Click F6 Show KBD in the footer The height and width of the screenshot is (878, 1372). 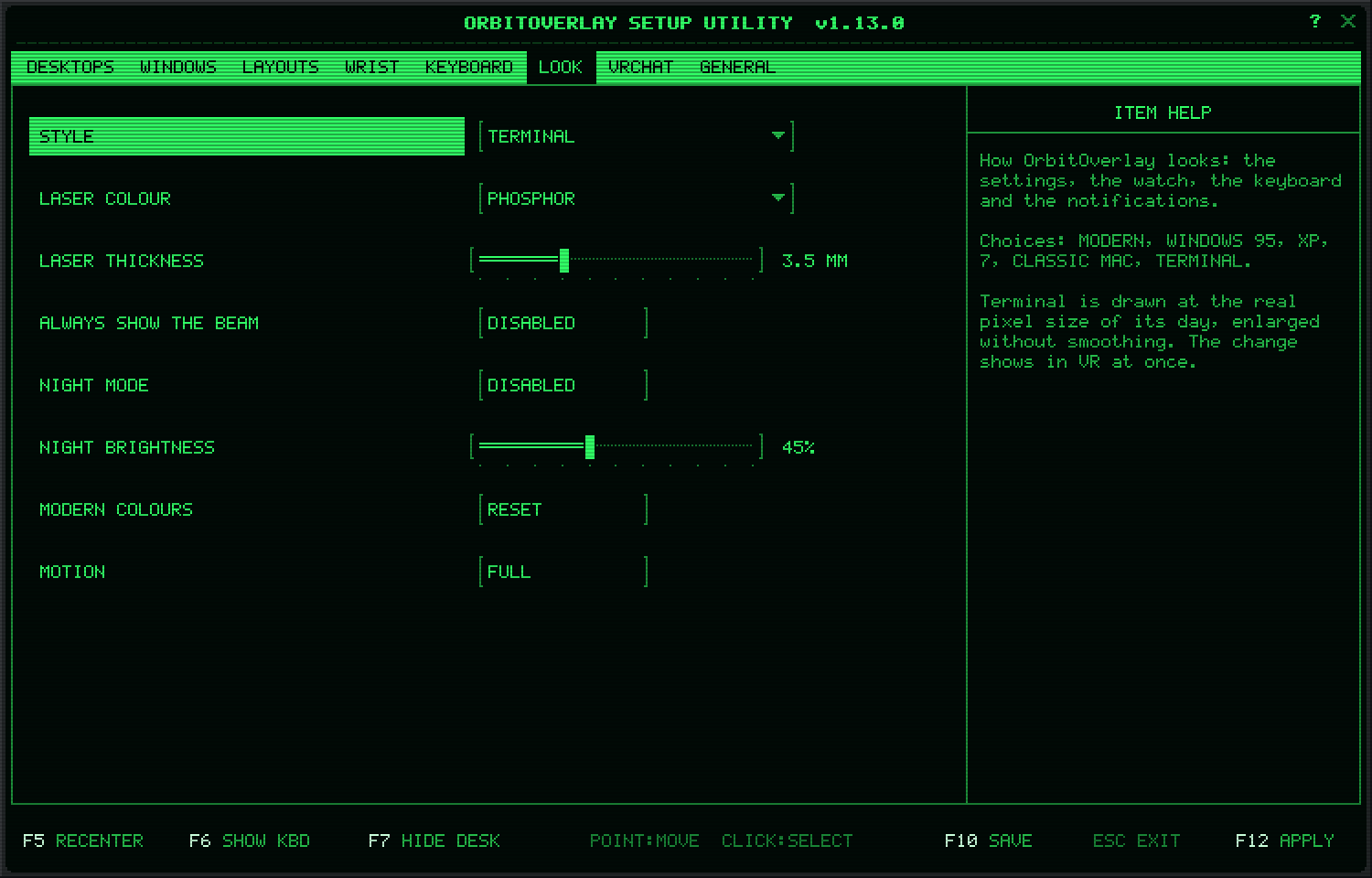click(250, 841)
